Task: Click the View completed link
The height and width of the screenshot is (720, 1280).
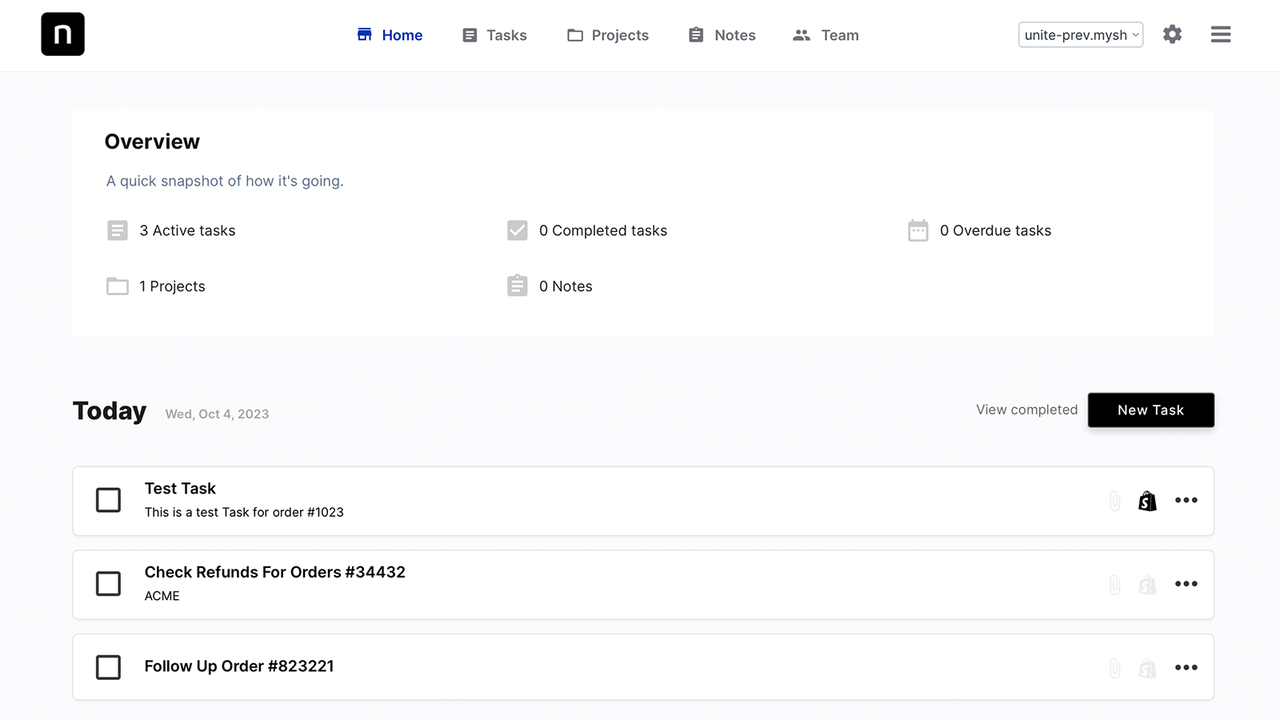Action: click(x=1027, y=410)
